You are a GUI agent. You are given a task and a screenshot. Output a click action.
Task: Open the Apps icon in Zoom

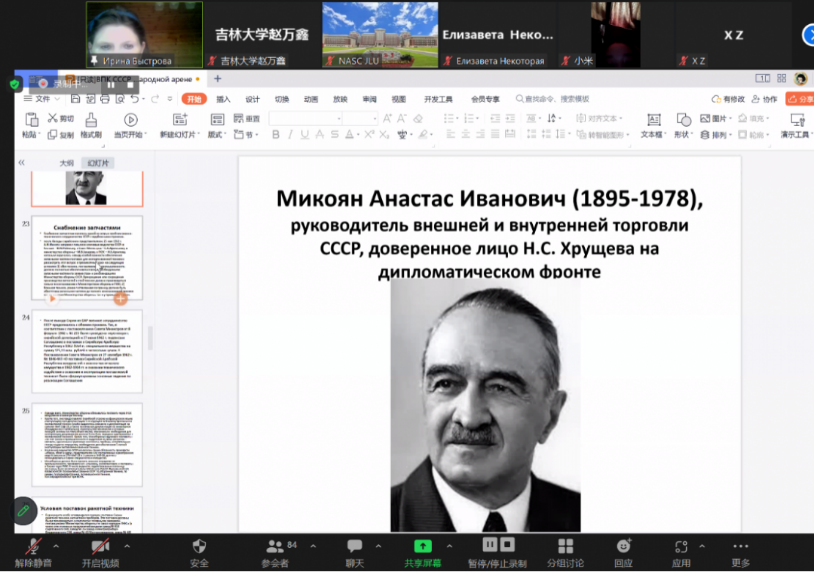coord(682,547)
